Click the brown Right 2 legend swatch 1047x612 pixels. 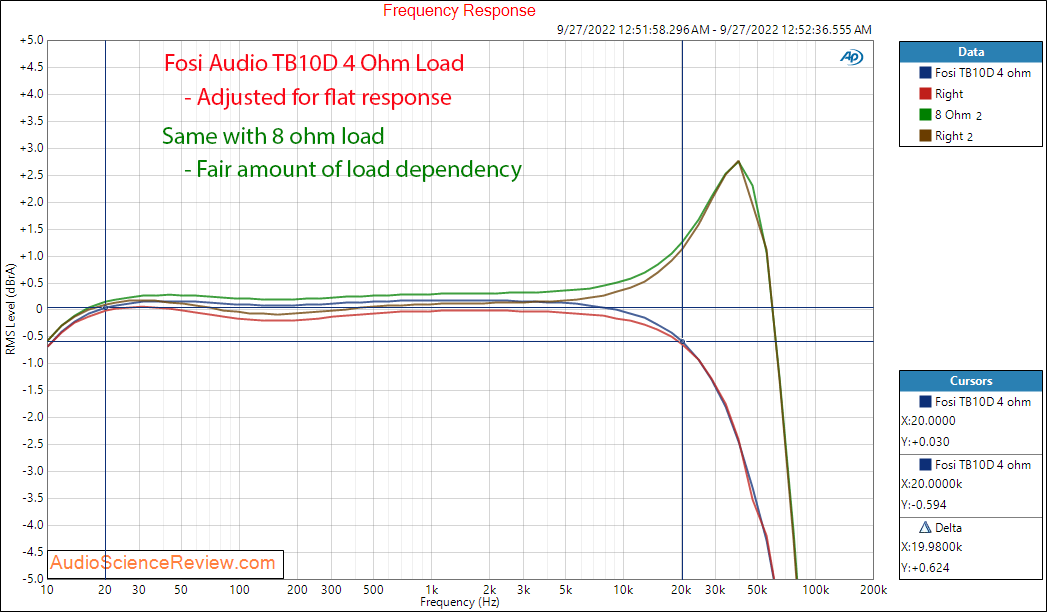click(x=925, y=135)
